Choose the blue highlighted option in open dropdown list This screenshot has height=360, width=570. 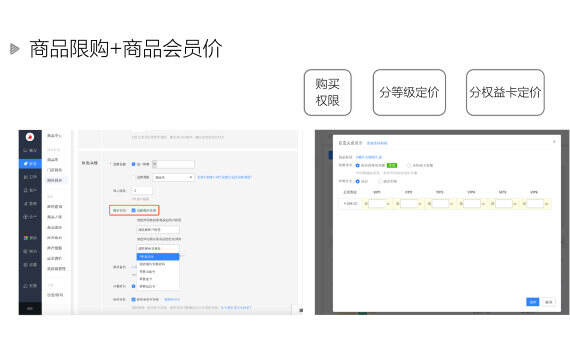[x=158, y=257]
